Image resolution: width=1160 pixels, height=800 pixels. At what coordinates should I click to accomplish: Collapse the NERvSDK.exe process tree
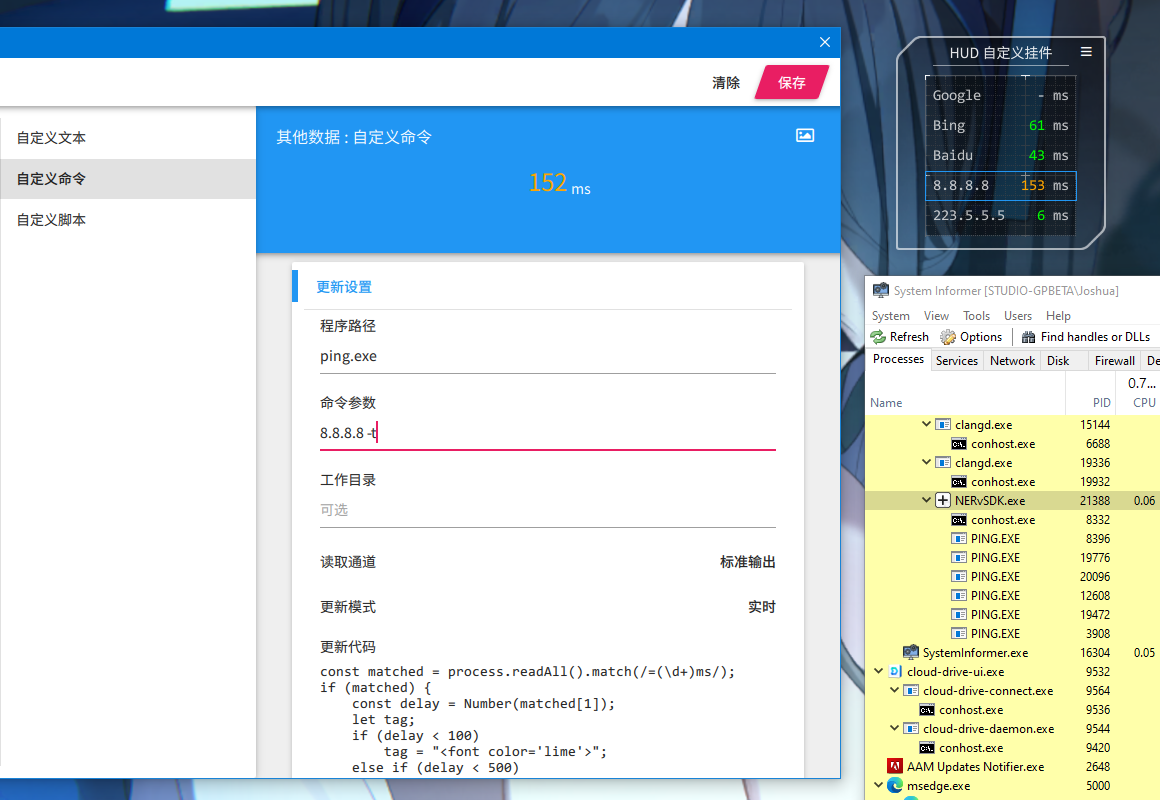[x=927, y=501]
